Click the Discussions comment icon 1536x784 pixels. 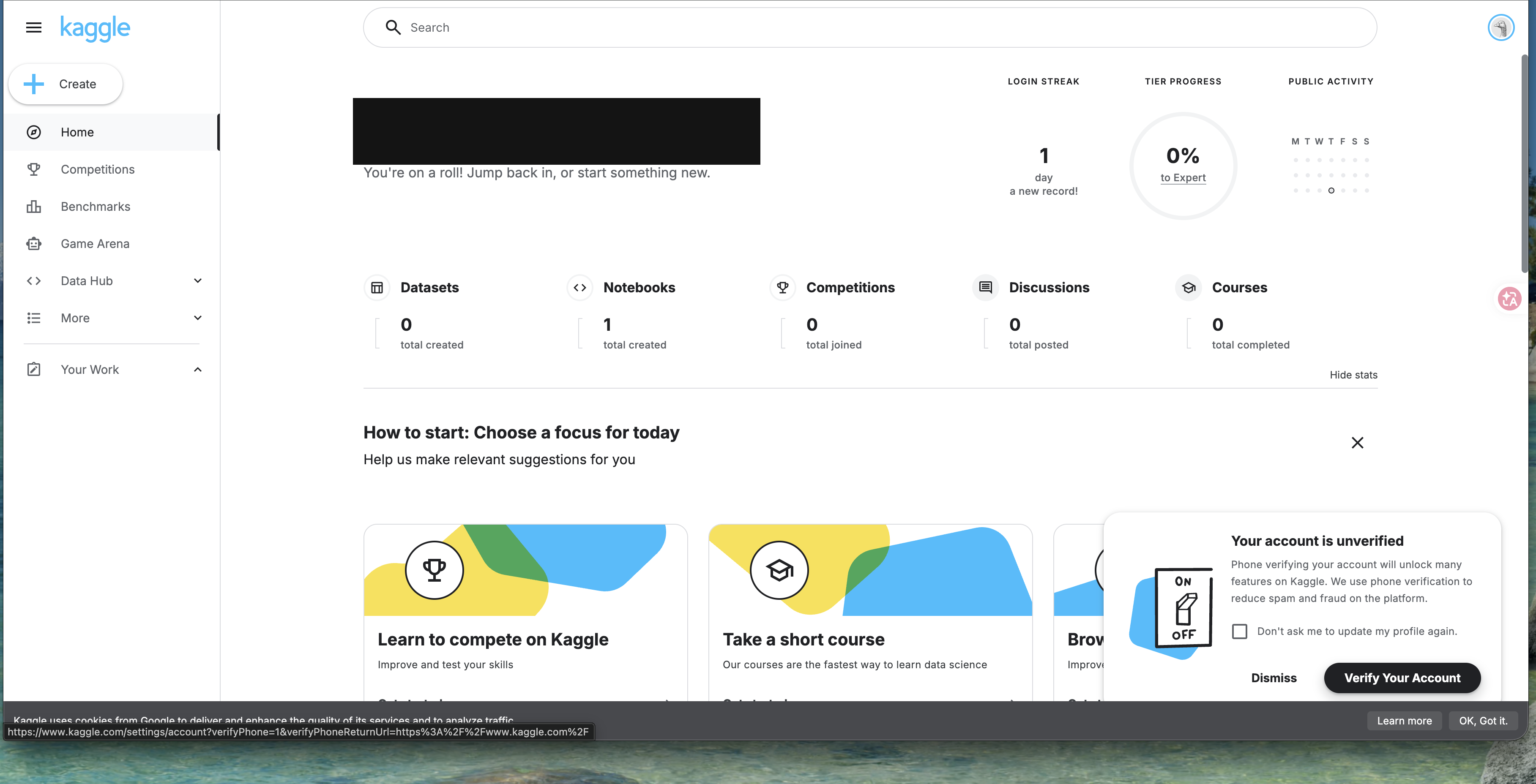click(x=986, y=288)
